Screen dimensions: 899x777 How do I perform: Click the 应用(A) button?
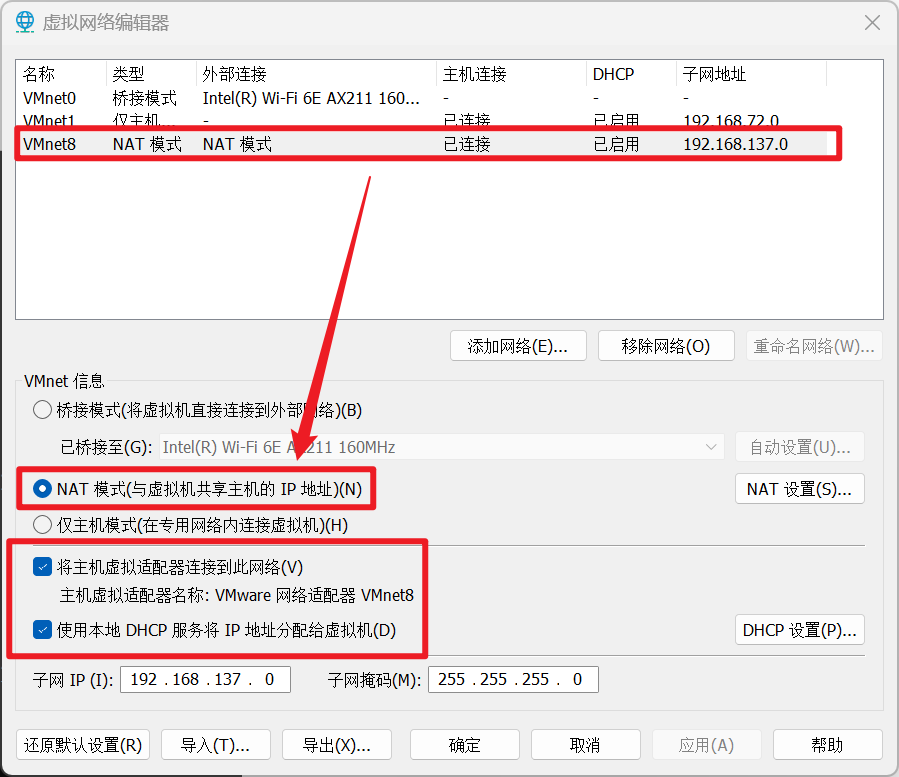click(x=706, y=745)
